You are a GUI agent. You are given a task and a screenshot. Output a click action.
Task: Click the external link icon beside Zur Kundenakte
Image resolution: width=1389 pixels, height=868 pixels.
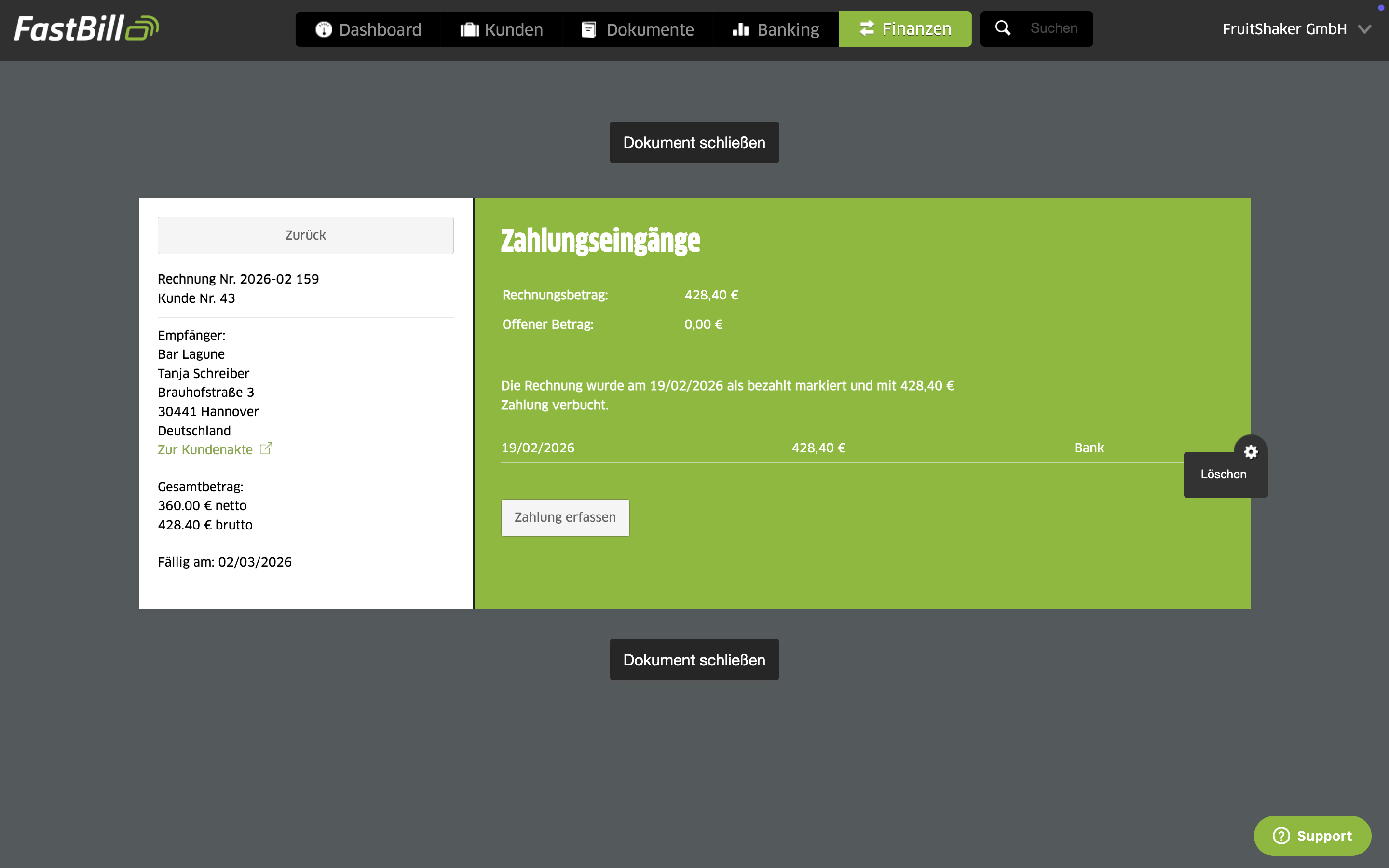coord(266,448)
